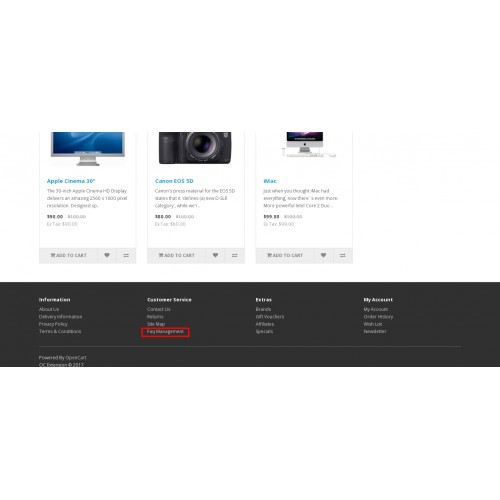This screenshot has width=500, height=500.
Task: Click compare arrows icon for iMac
Action: pyautogui.click(x=343, y=255)
